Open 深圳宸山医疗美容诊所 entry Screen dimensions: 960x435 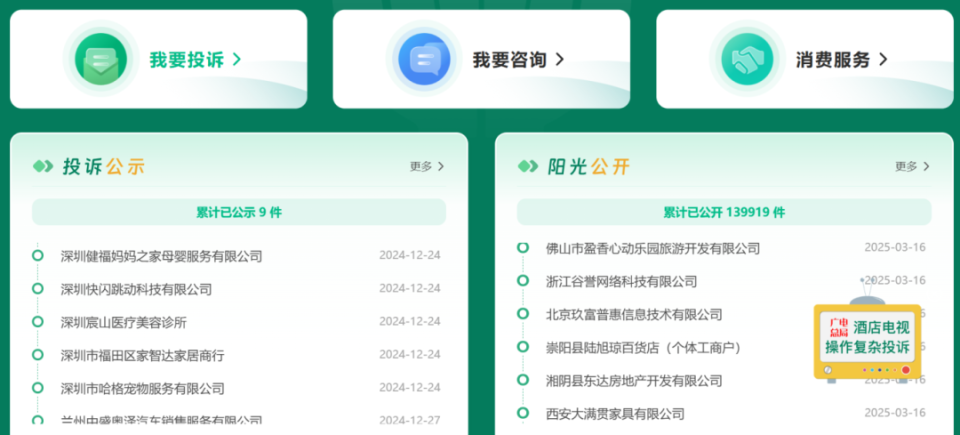coord(123,322)
